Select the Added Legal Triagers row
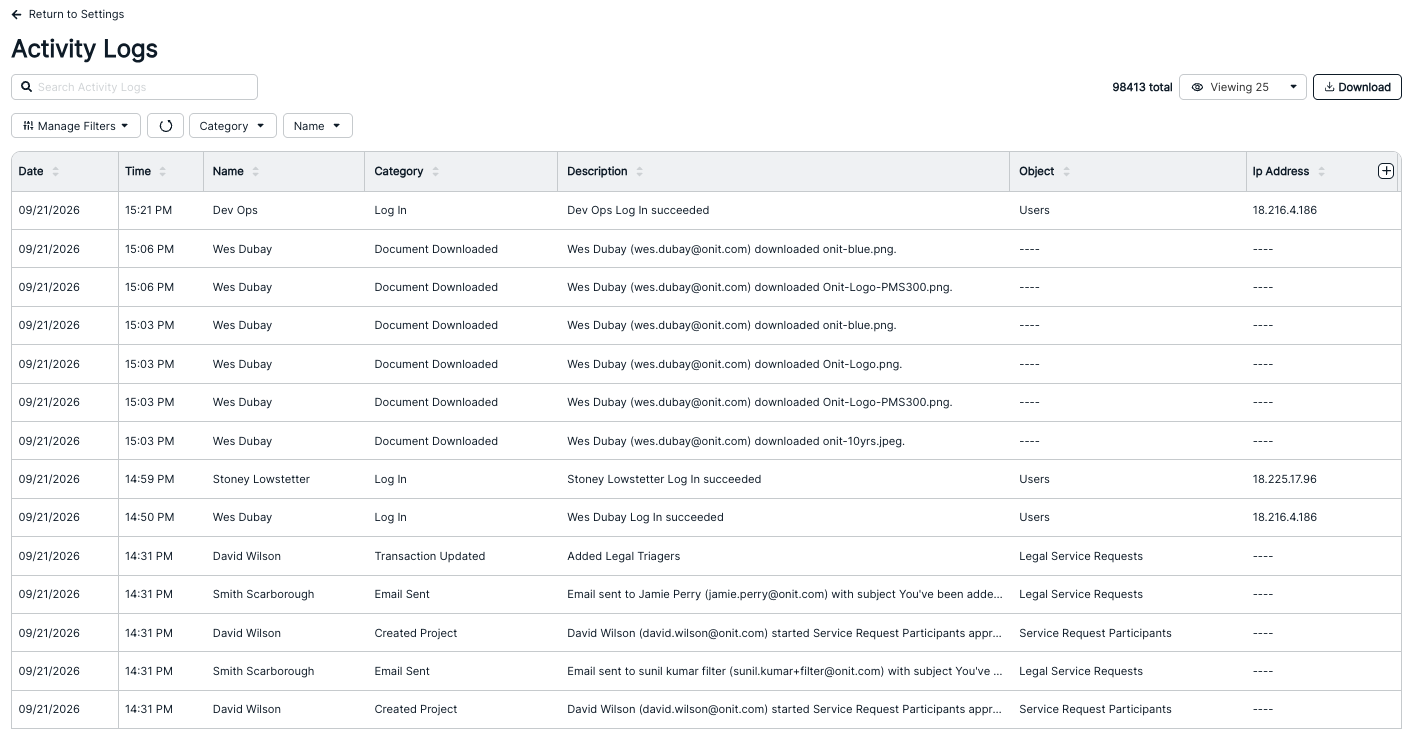Image resolution: width=1420 pixels, height=729 pixels. point(706,556)
